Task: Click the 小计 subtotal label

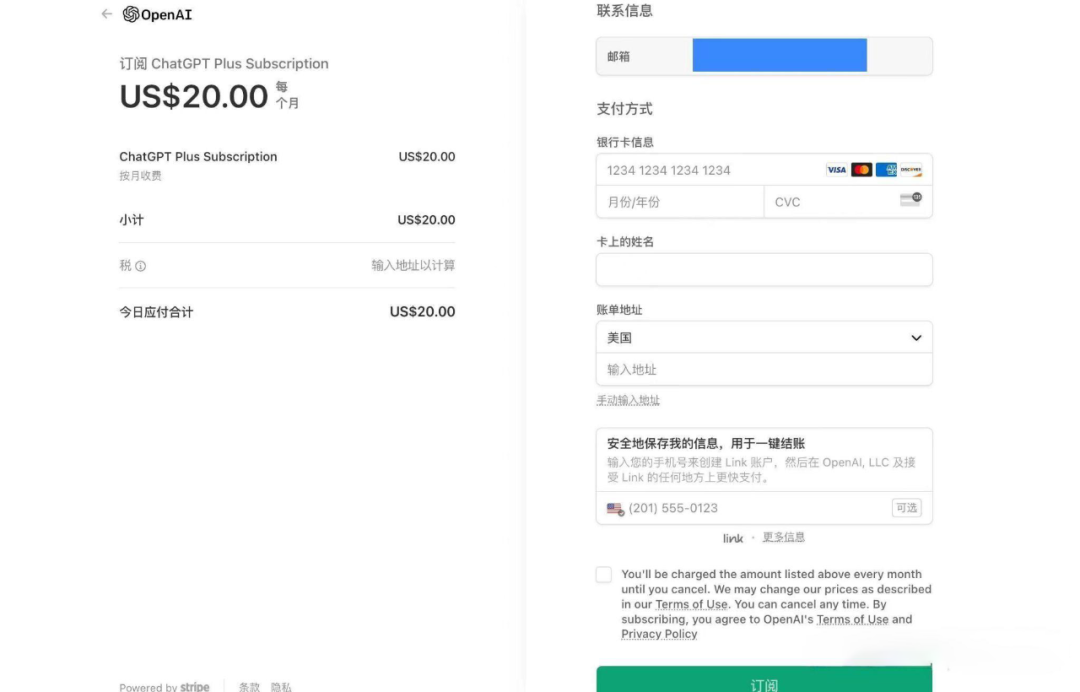Action: 132,220
